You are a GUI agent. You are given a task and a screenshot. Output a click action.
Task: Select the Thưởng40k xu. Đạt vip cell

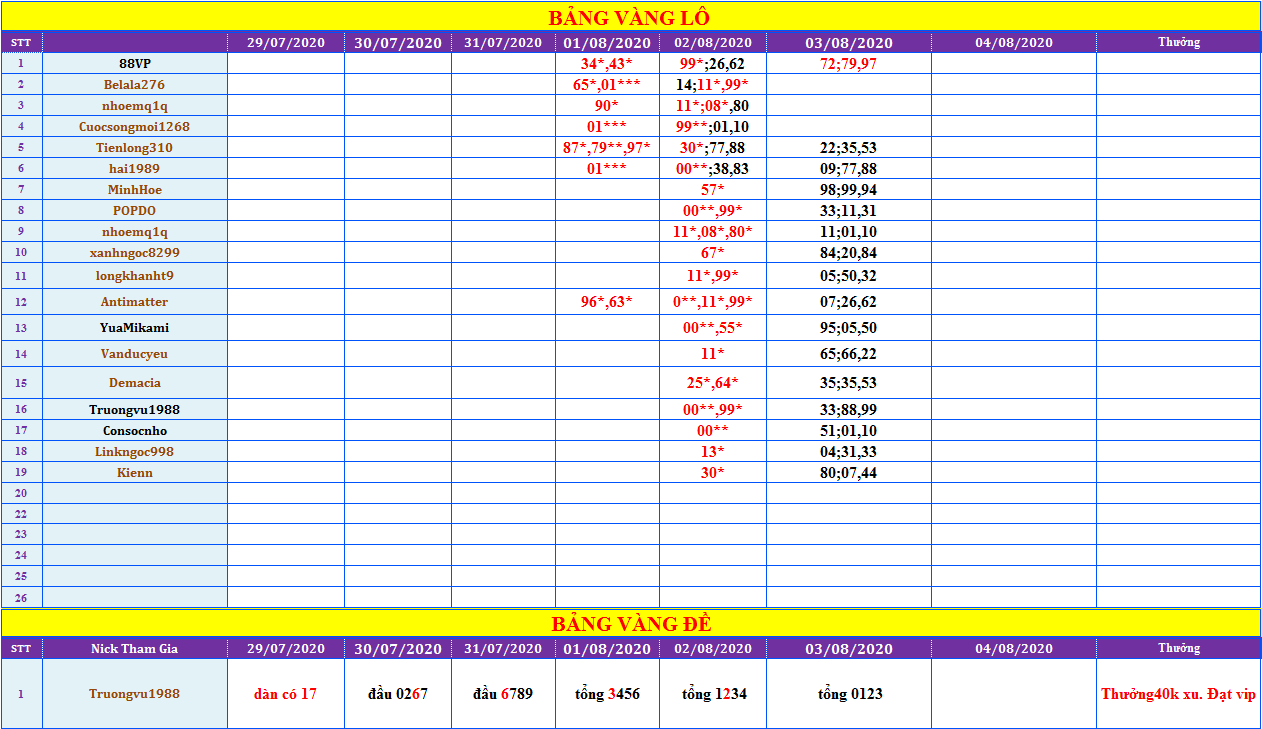coord(1178,693)
